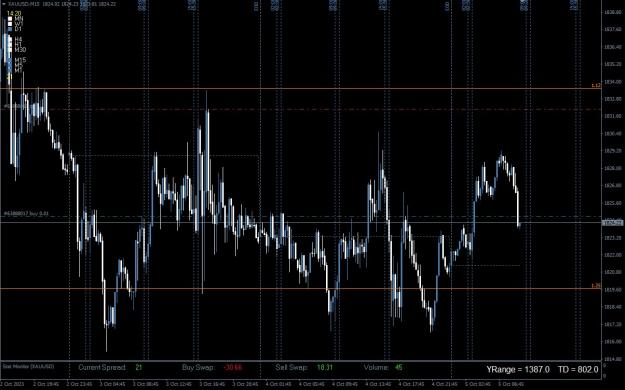This screenshot has width=625, height=390.
Task: Click the spread value 21
Action: pyautogui.click(x=138, y=367)
